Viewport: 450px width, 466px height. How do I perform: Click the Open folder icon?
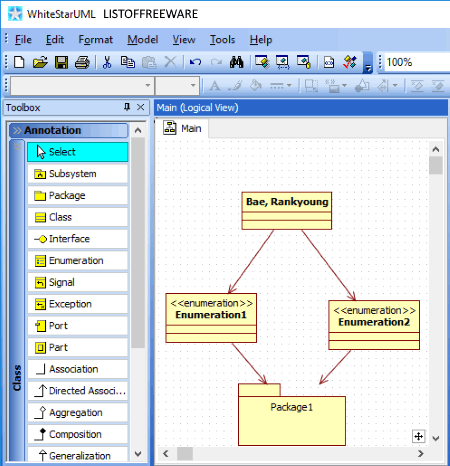click(x=40, y=62)
